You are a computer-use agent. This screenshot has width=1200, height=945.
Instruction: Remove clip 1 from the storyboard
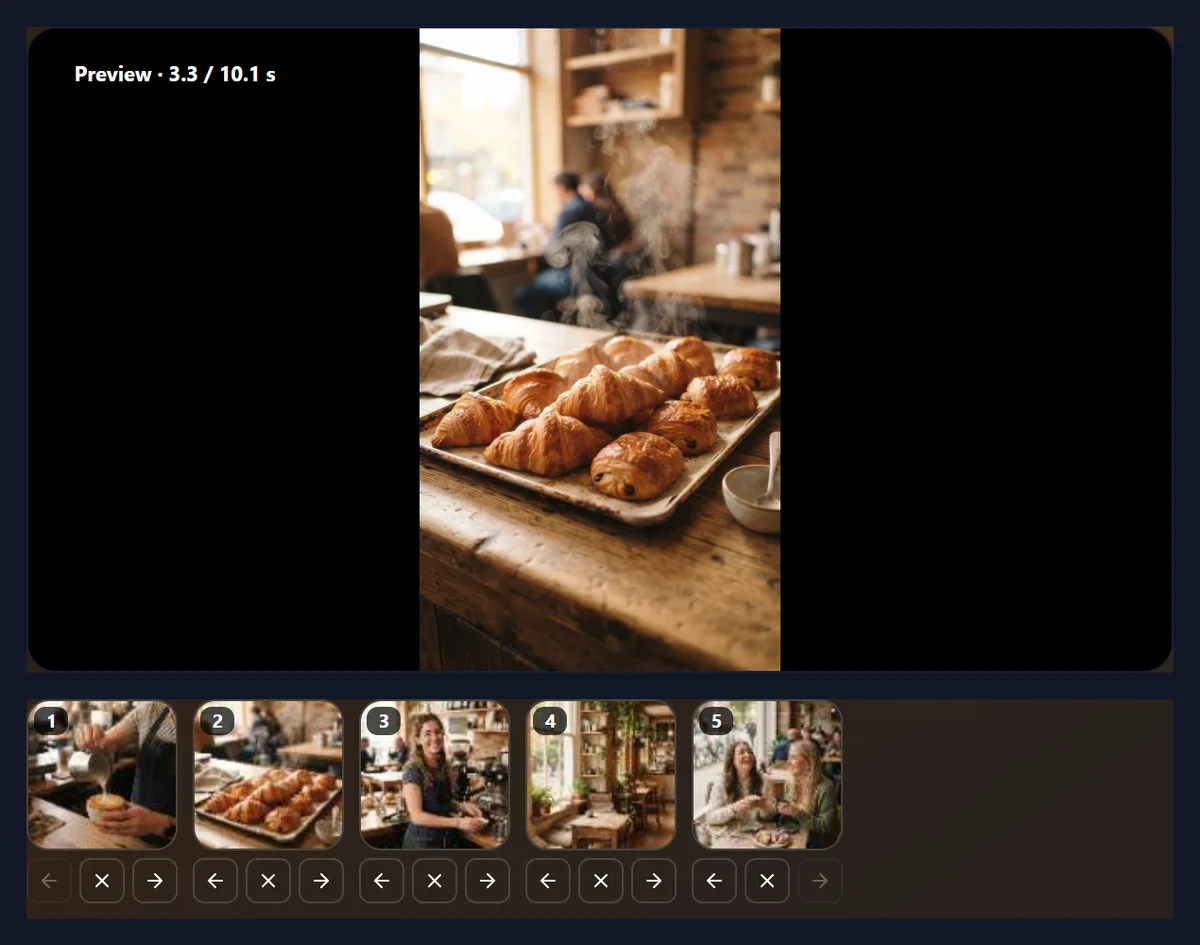tap(102, 881)
